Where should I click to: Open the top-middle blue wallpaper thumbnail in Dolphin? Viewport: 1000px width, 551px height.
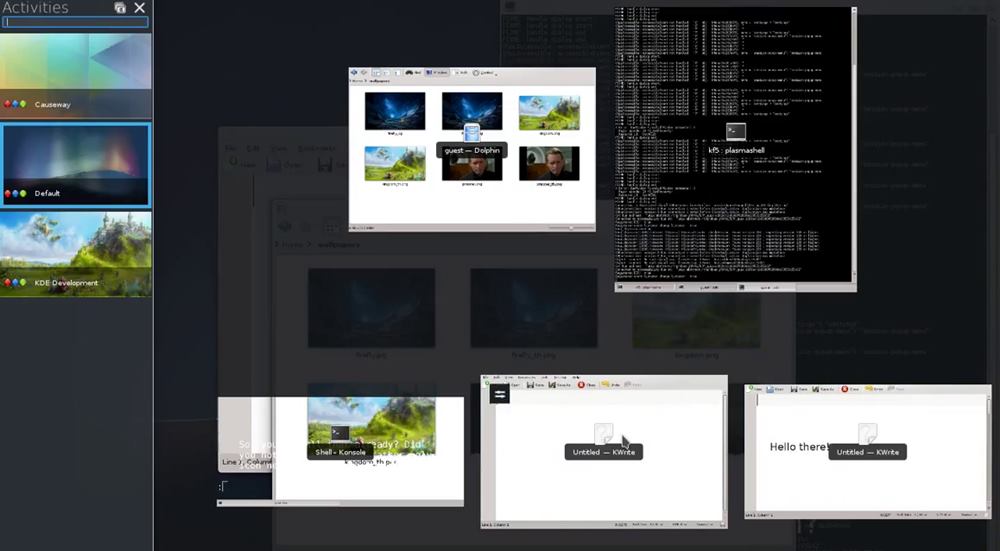(472, 110)
